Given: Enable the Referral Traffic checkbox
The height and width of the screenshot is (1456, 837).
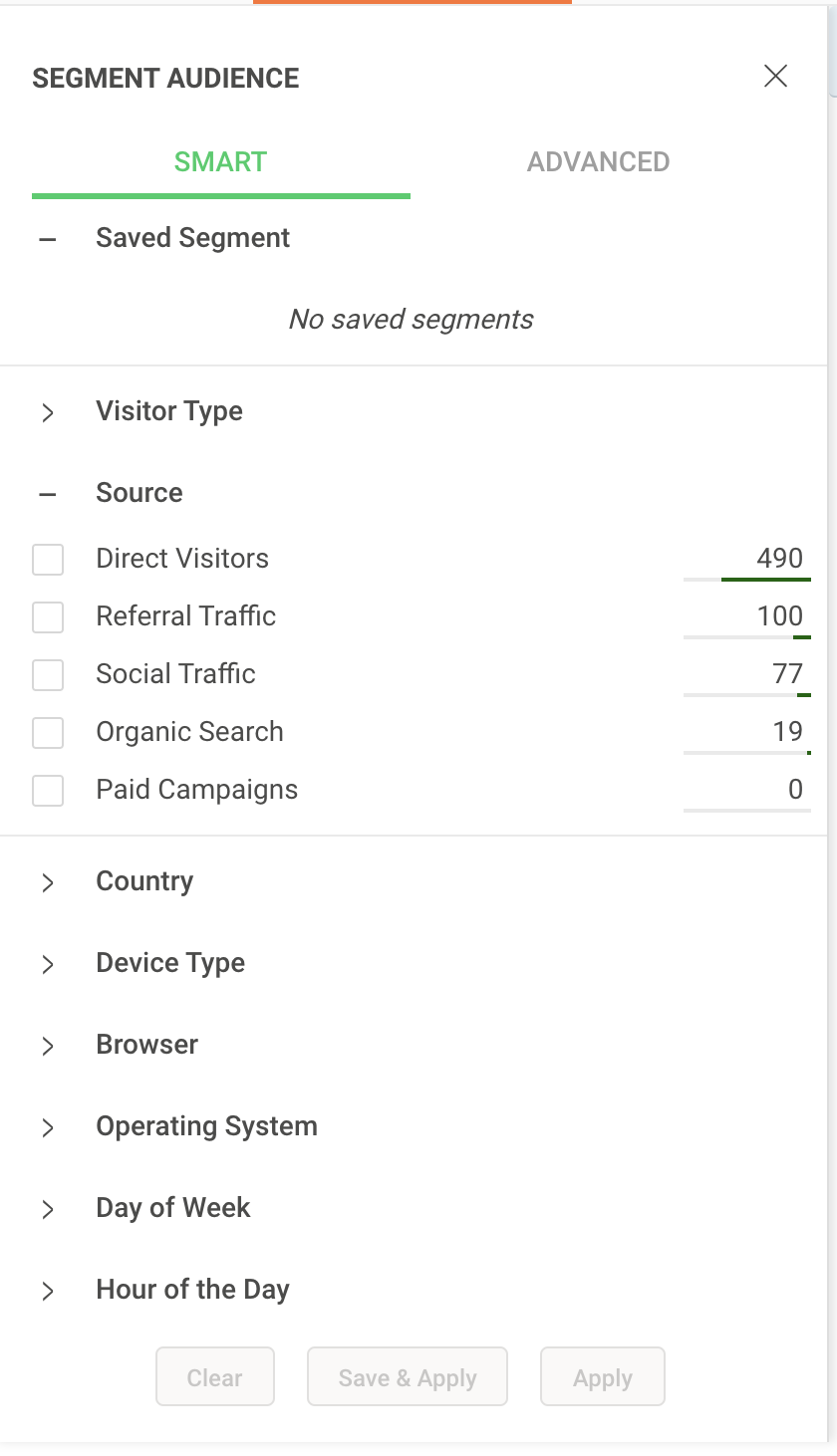Looking at the screenshot, I should click(48, 617).
